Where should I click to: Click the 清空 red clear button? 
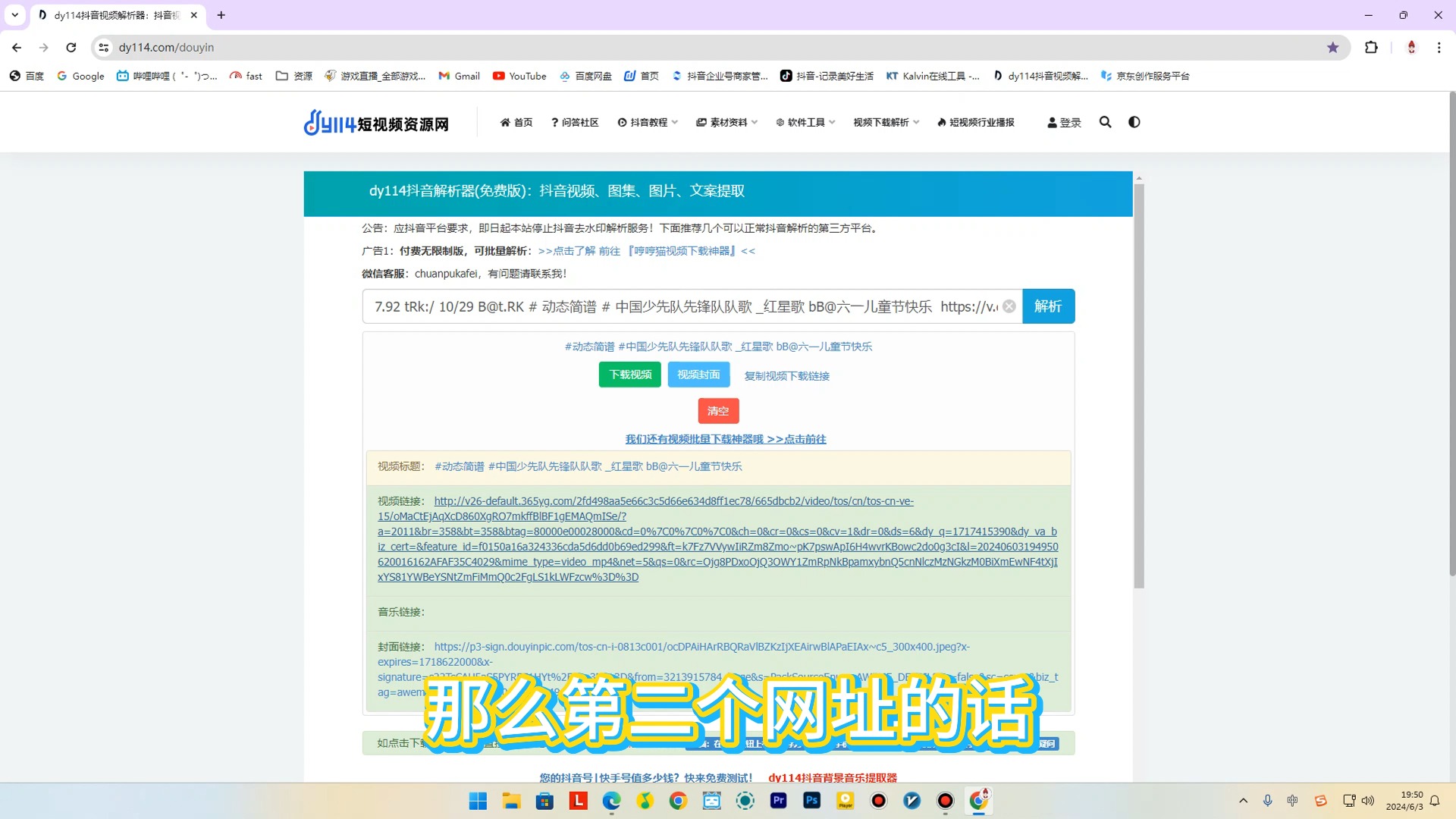718,410
